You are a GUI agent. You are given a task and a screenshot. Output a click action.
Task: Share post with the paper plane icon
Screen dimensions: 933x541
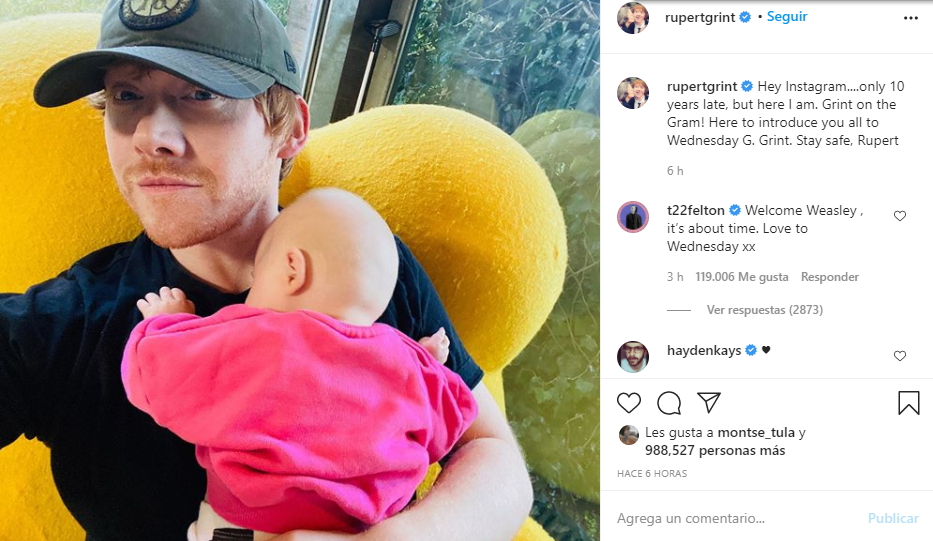pos(709,403)
